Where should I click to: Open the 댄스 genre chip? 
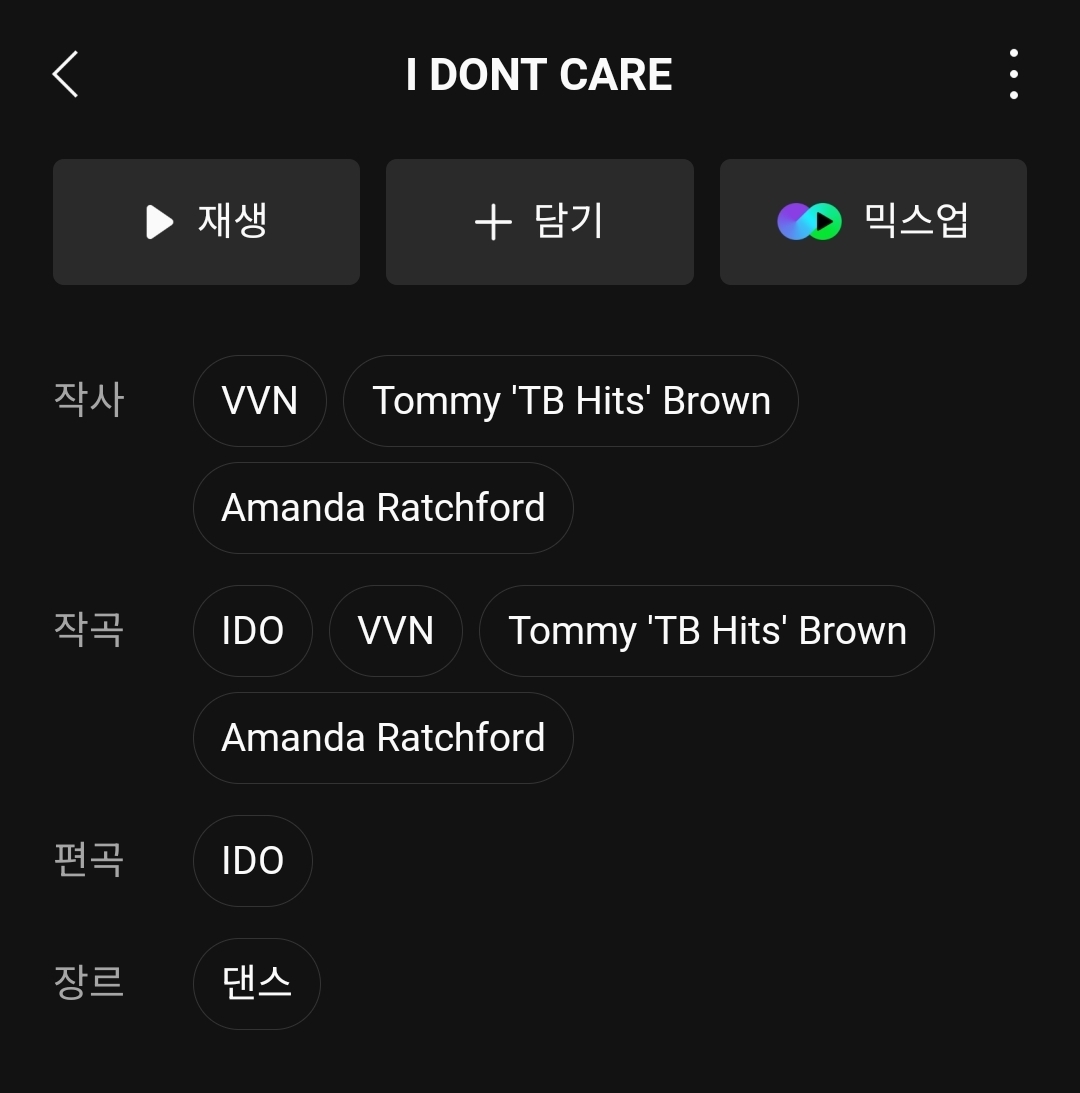coord(257,984)
